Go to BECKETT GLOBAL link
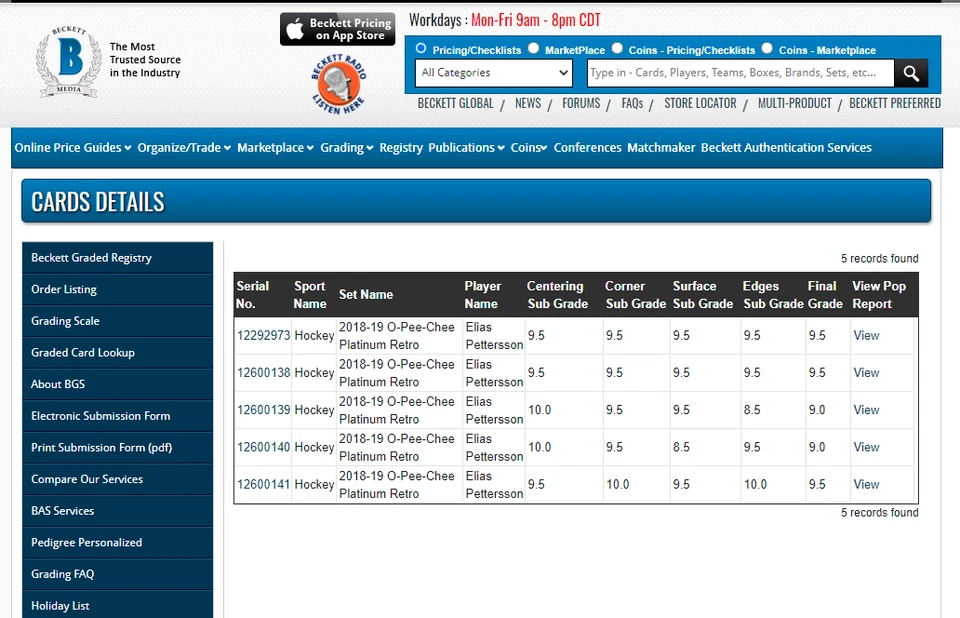This screenshot has height=618, width=960. click(456, 103)
